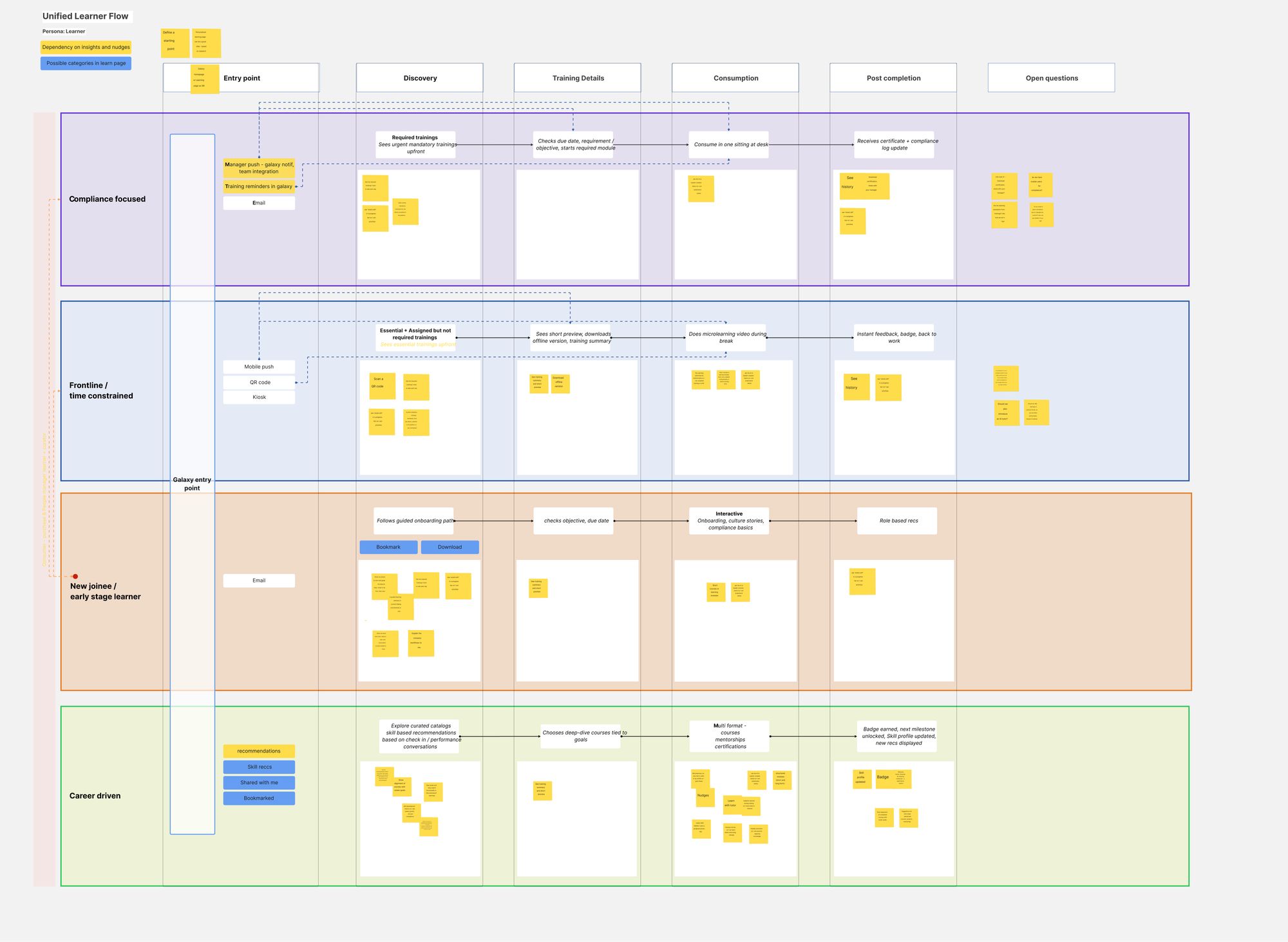This screenshot has height=942, width=1288.
Task: Select the "Unified Learner Flow" board title
Action: pos(86,16)
